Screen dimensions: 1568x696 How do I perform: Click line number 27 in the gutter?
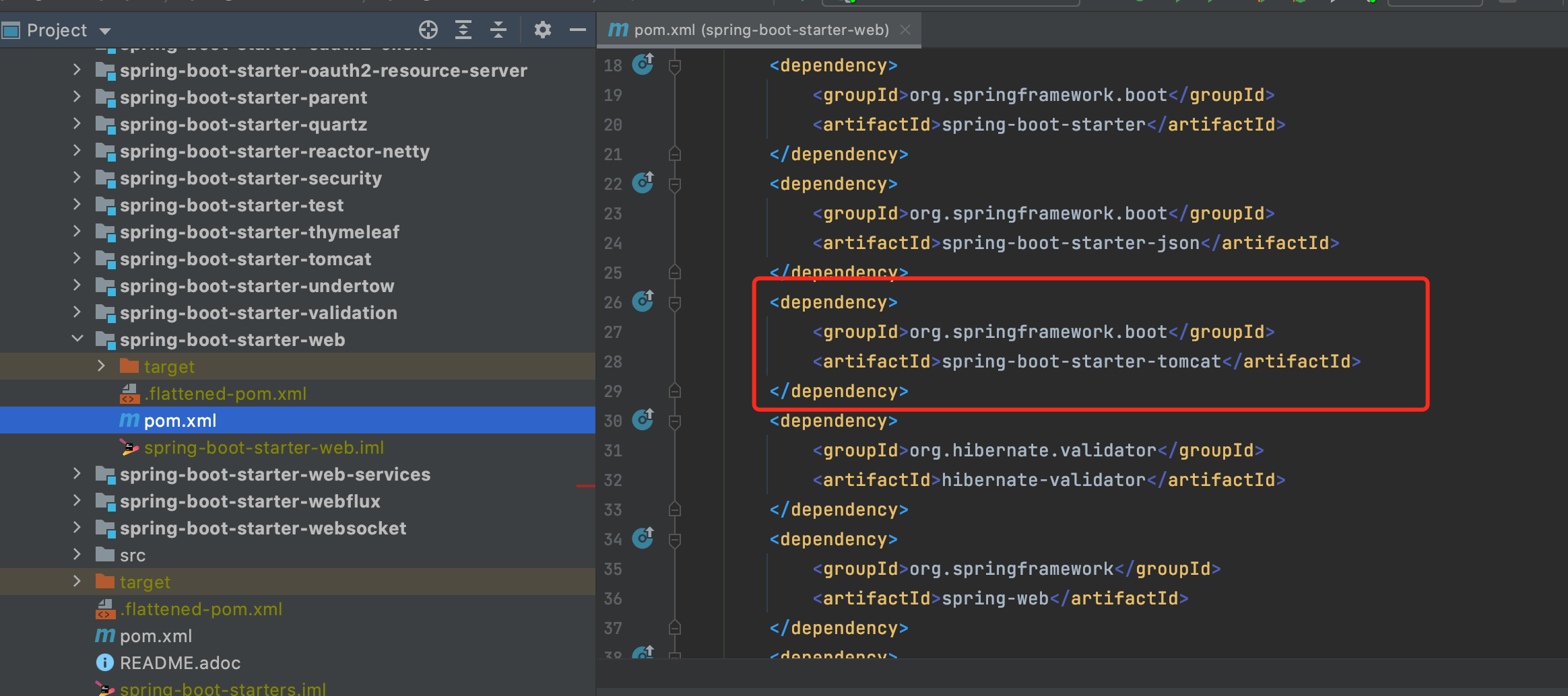[613, 332]
